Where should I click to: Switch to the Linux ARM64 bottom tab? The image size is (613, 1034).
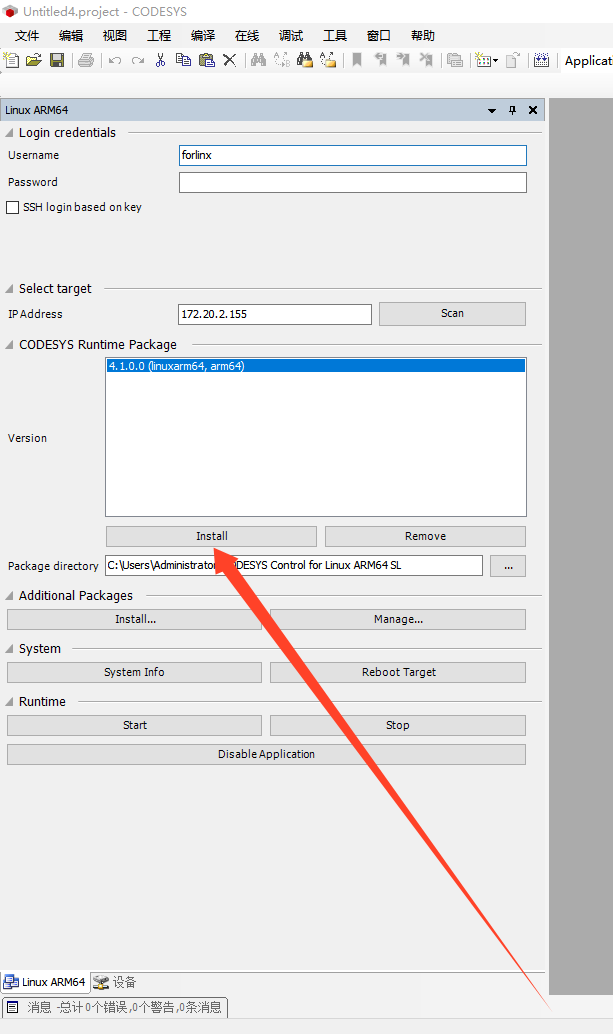coord(45,982)
